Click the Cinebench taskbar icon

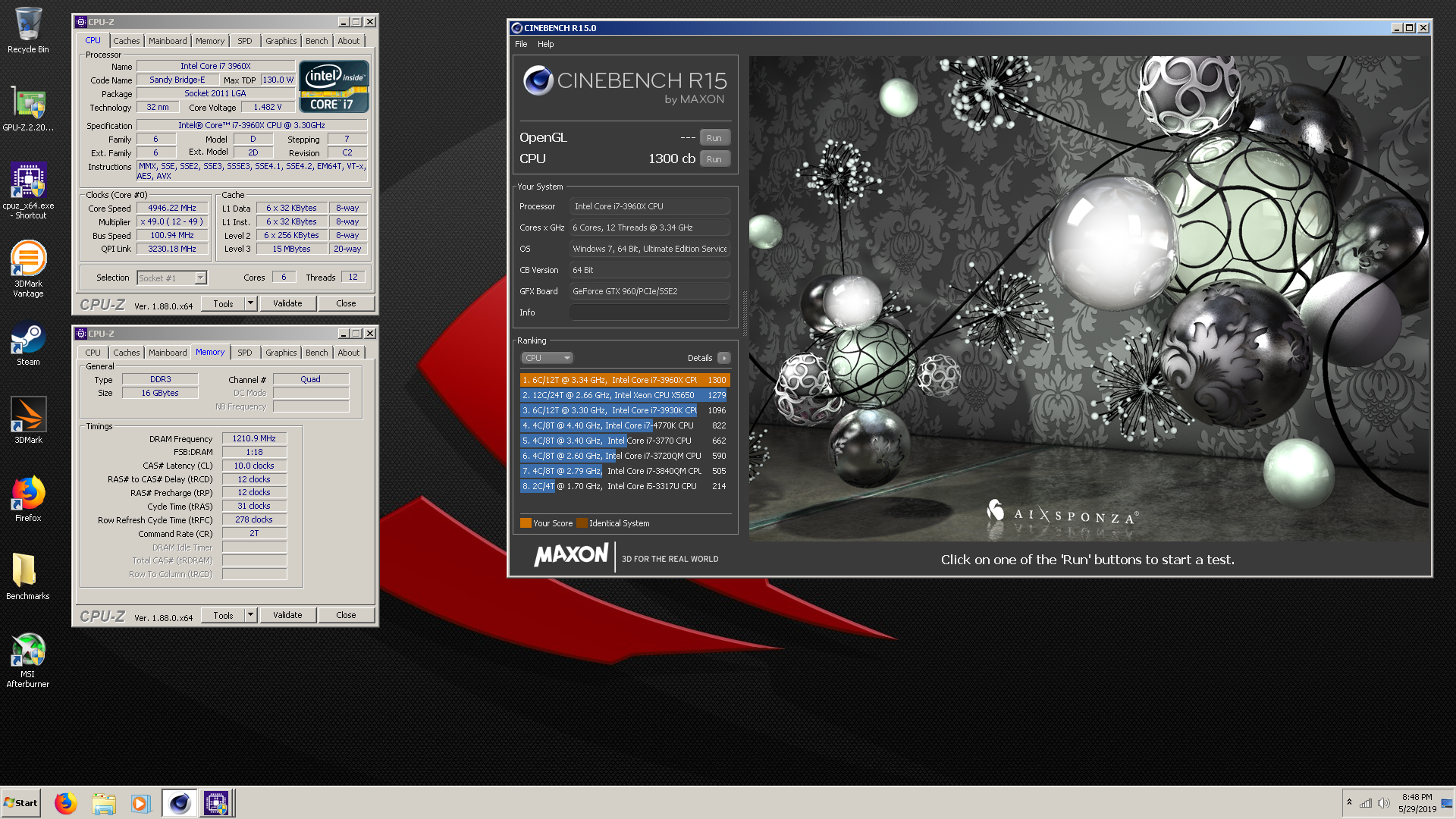[180, 803]
